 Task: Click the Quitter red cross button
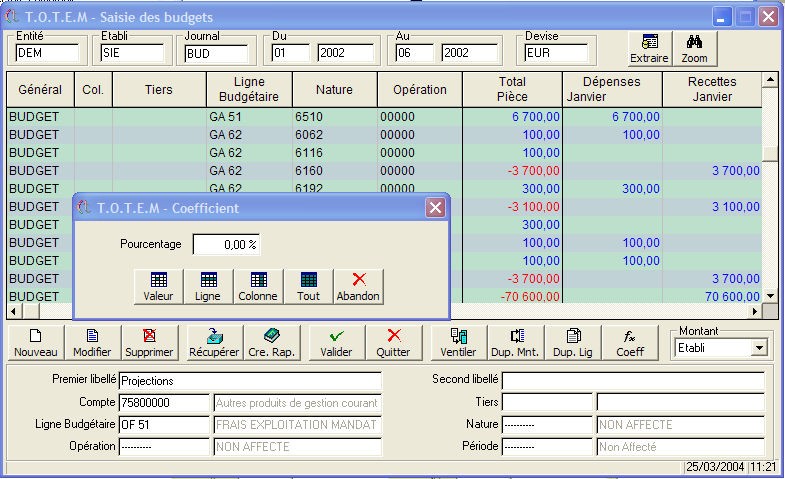[x=394, y=342]
